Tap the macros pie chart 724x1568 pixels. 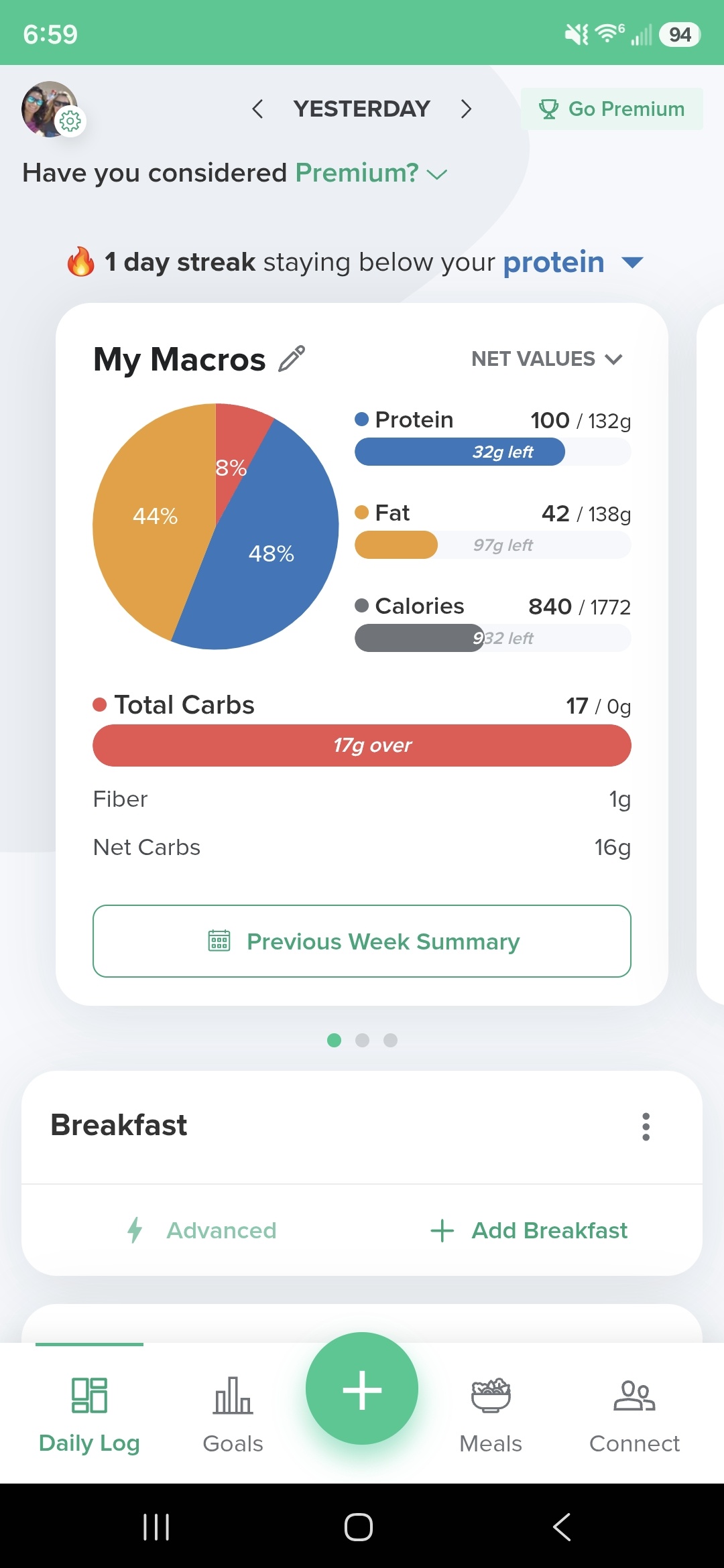[x=216, y=527]
